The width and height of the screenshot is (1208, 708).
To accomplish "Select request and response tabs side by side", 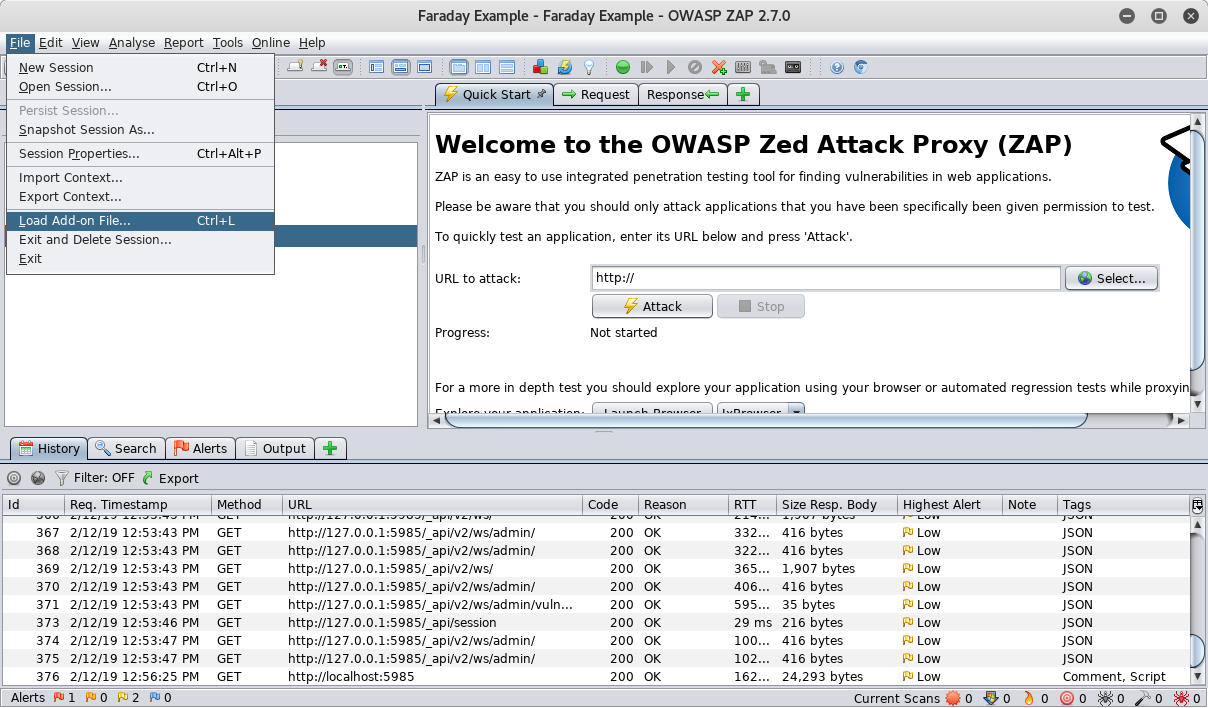I will [x=459, y=67].
